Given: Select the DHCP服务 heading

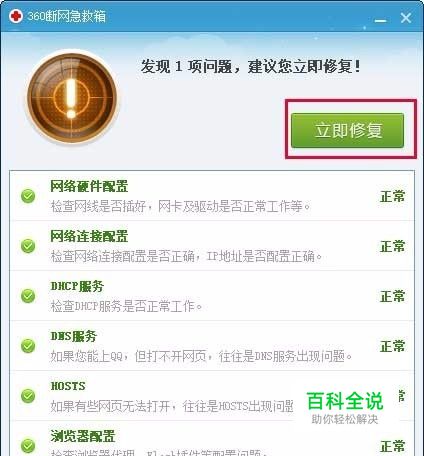Looking at the screenshot, I should [x=77, y=286].
